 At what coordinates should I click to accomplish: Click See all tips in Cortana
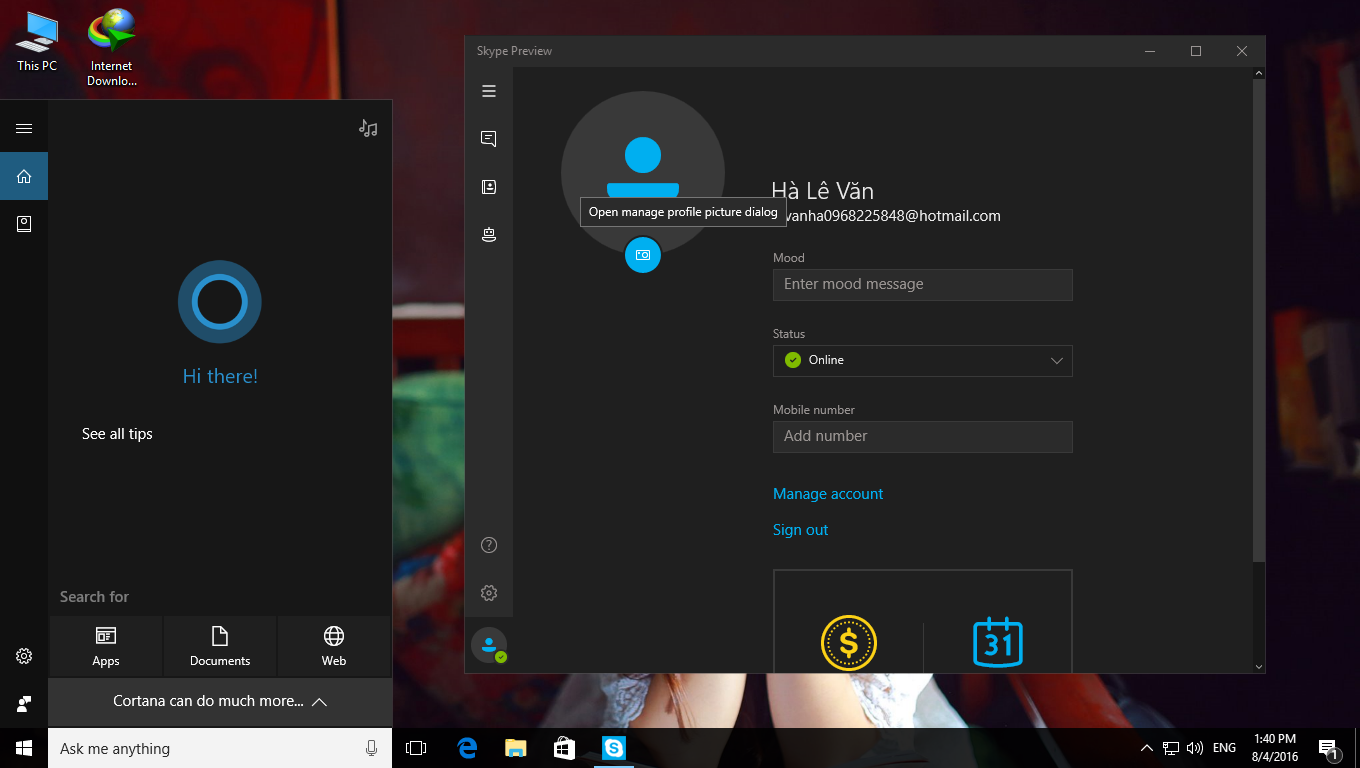tap(117, 434)
